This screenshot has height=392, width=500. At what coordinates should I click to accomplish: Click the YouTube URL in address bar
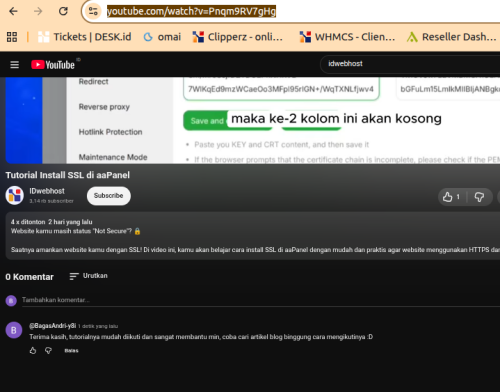click(191, 11)
